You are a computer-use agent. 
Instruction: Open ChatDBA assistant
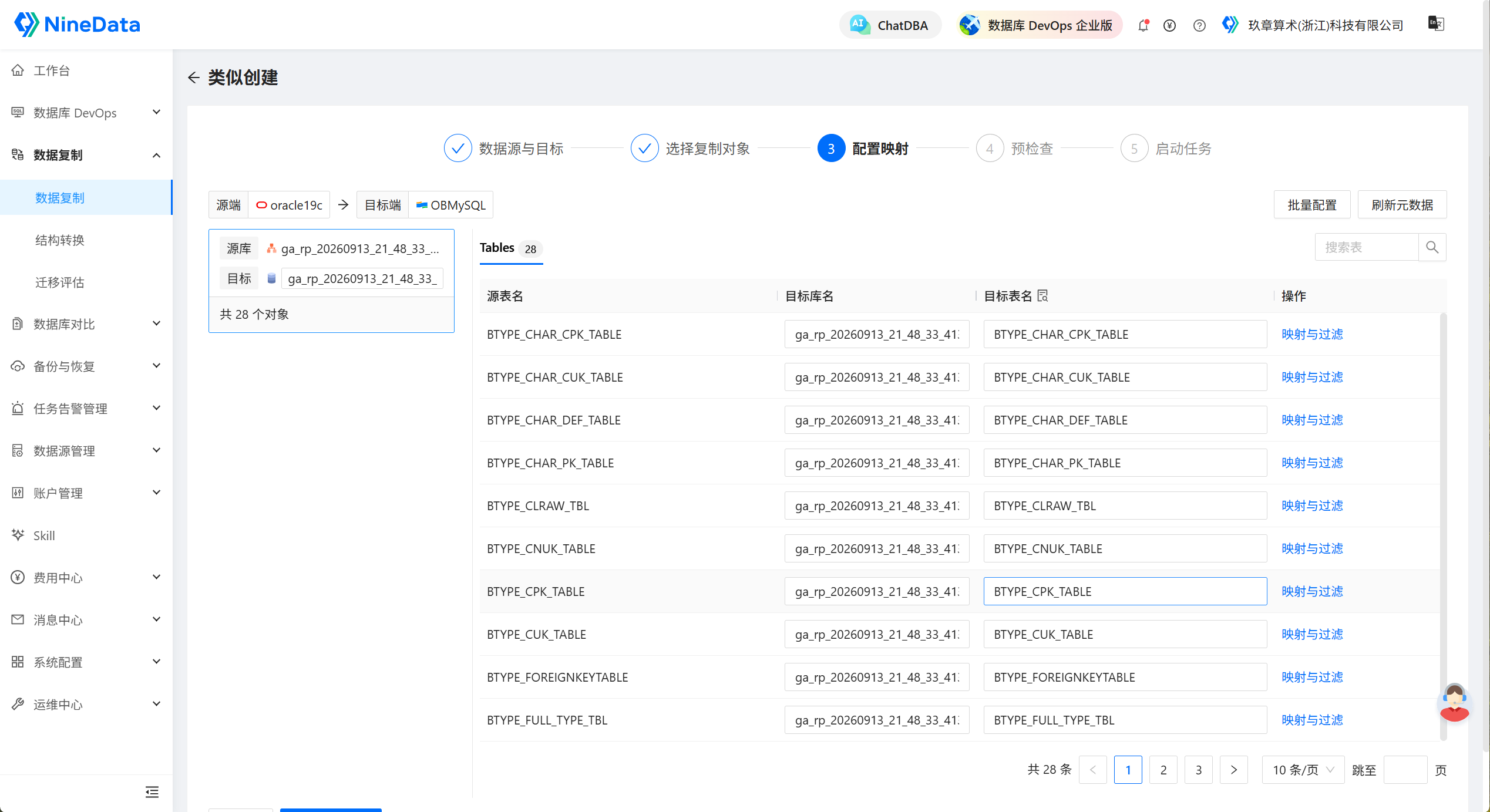890,25
